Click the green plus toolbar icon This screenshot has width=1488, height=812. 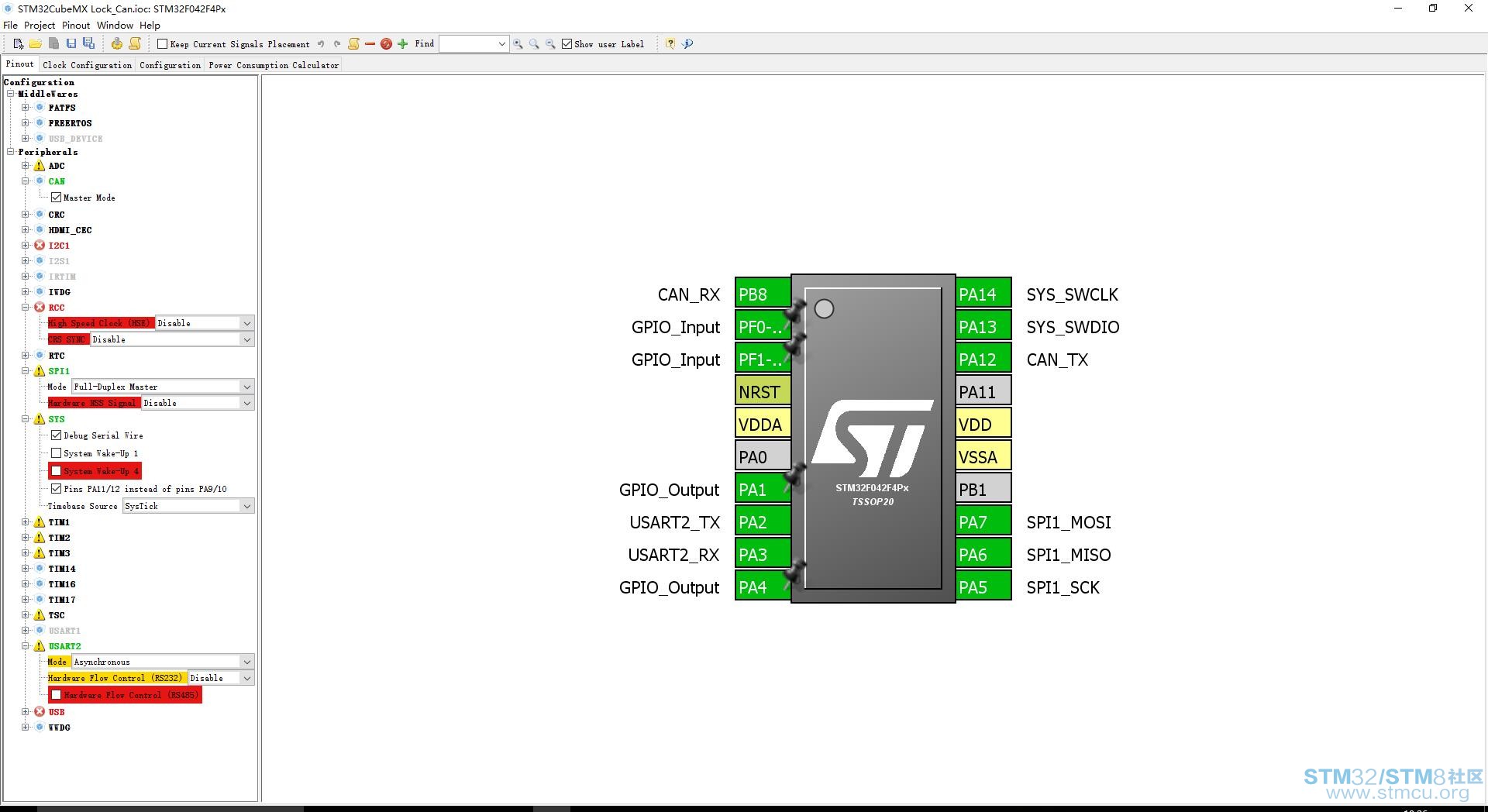click(402, 44)
